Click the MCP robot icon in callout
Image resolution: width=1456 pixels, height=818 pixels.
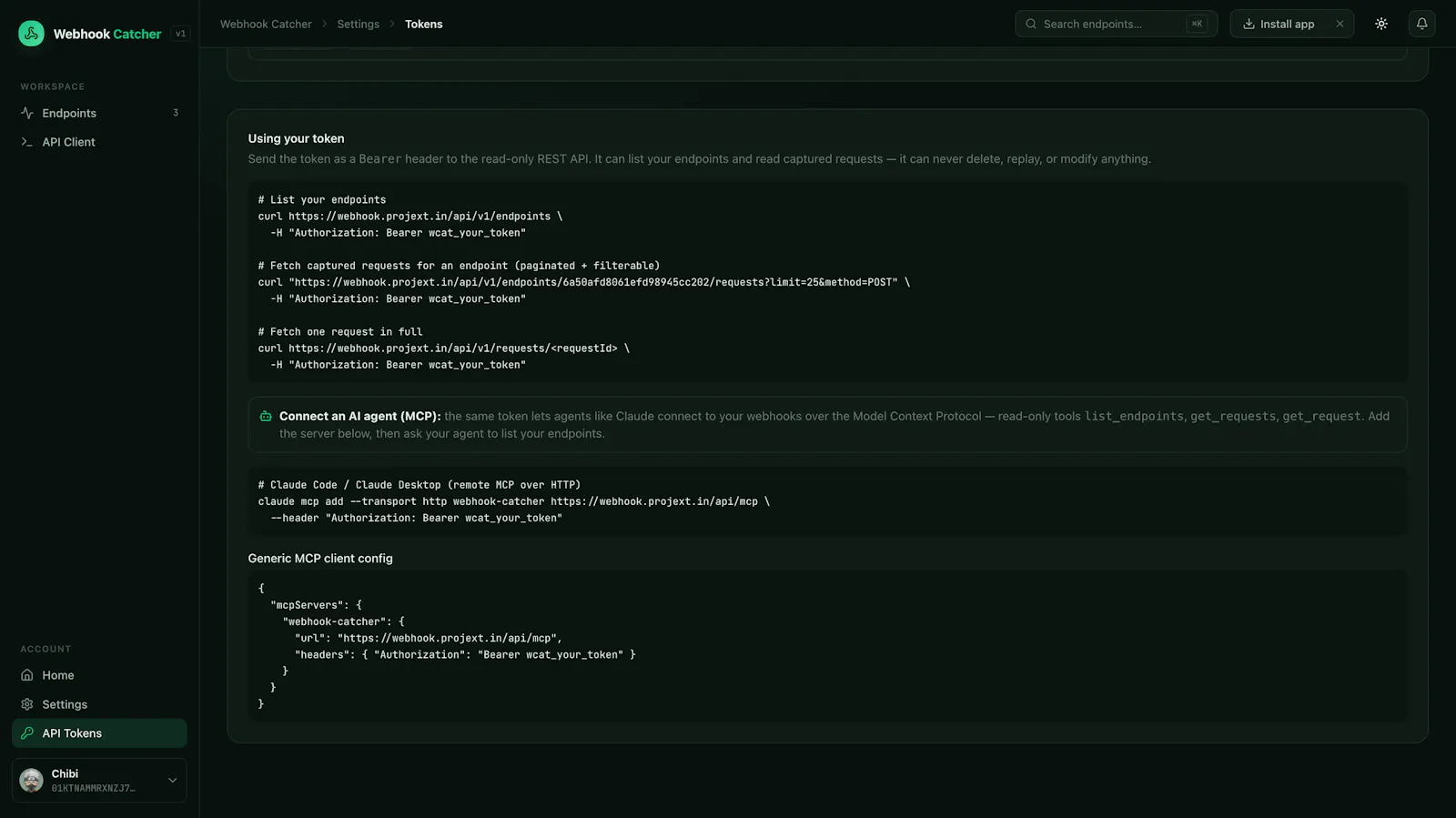tap(266, 417)
